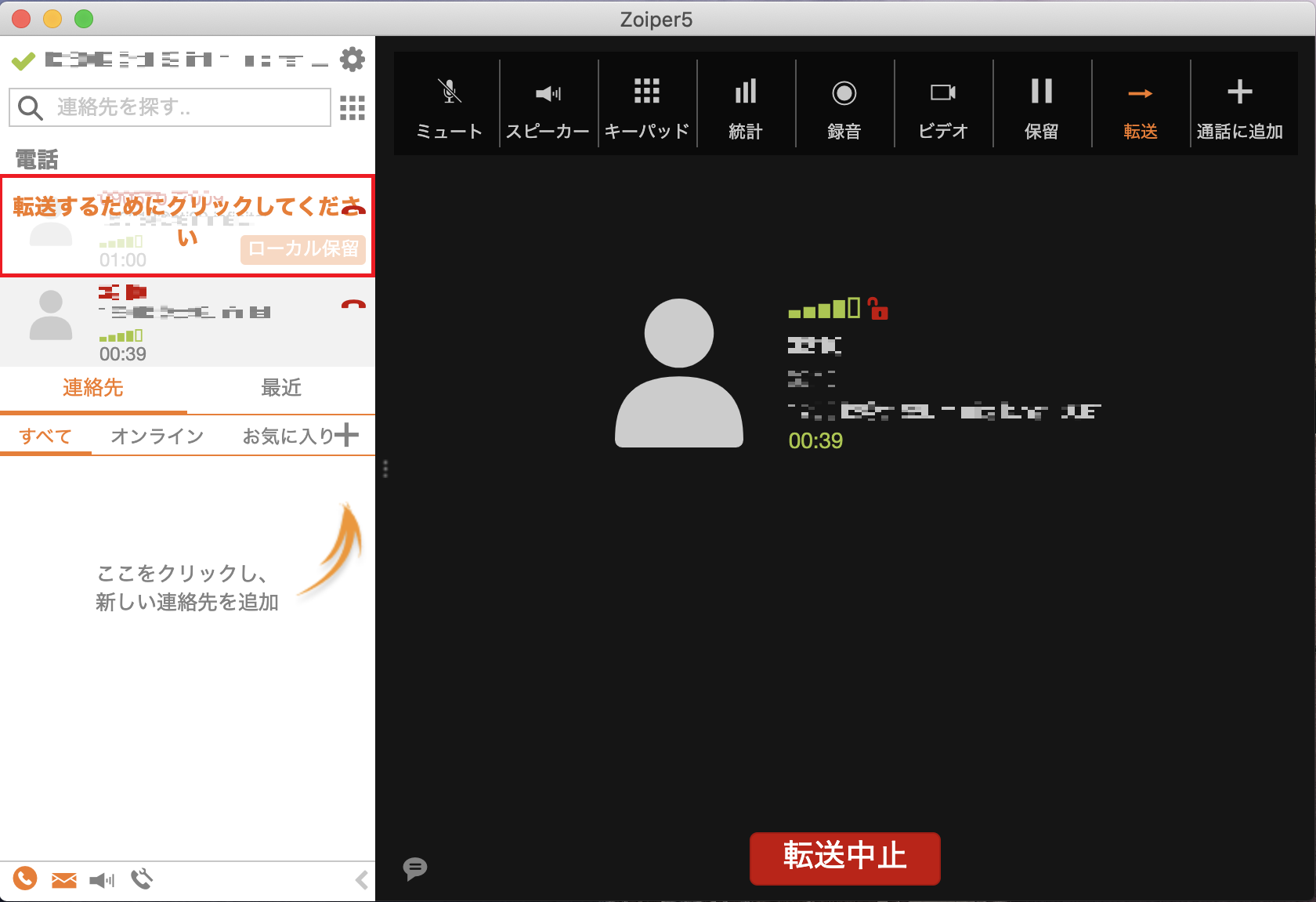This screenshot has height=902, width=1316.
Task: Open settings gear icon
Action: (352, 60)
